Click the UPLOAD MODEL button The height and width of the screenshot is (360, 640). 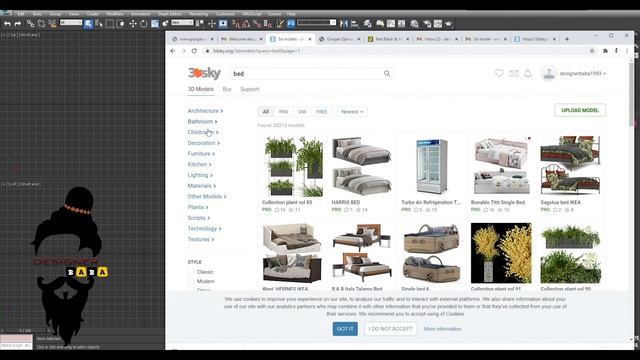point(580,110)
